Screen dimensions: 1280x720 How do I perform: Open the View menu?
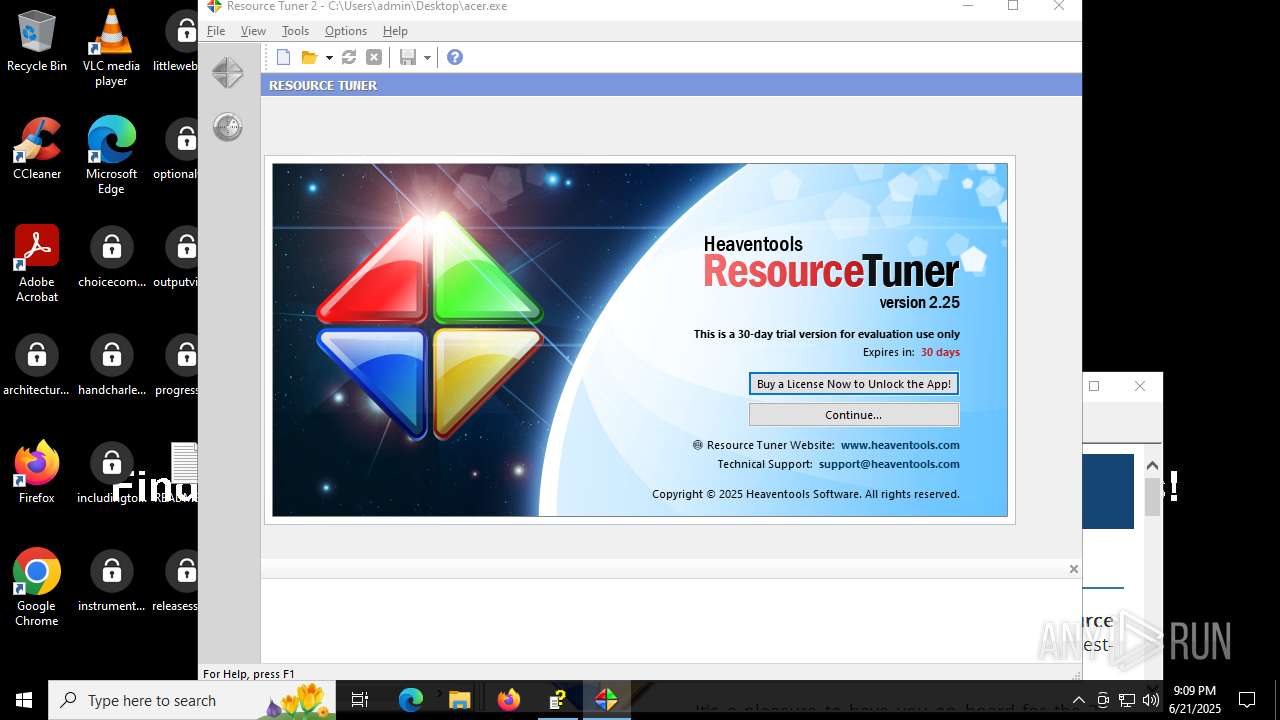253,31
